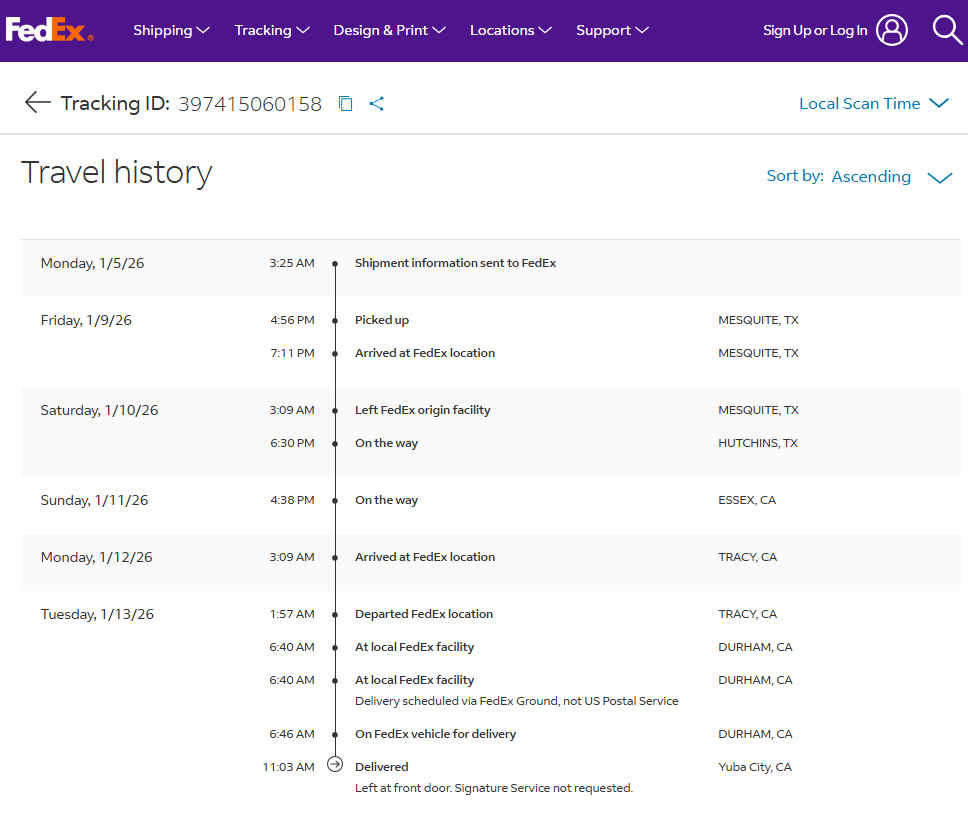Open the search magnifier icon
The width and height of the screenshot is (968, 816).
[947, 30]
